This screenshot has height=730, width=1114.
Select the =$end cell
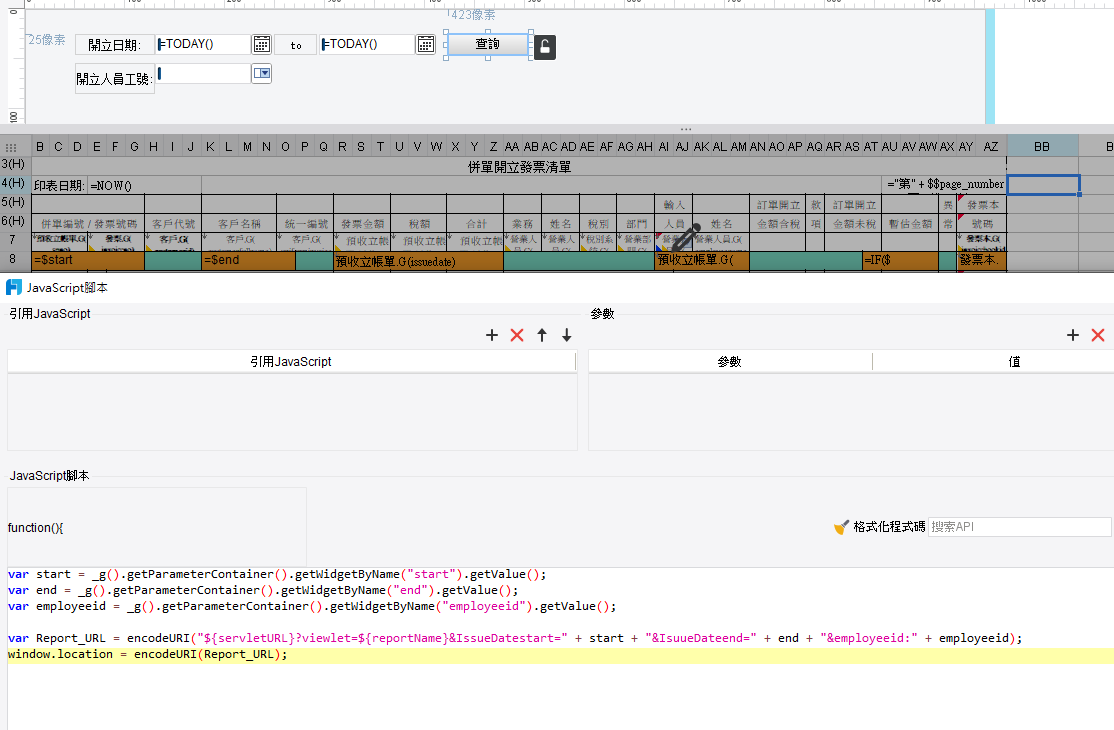pos(248,261)
